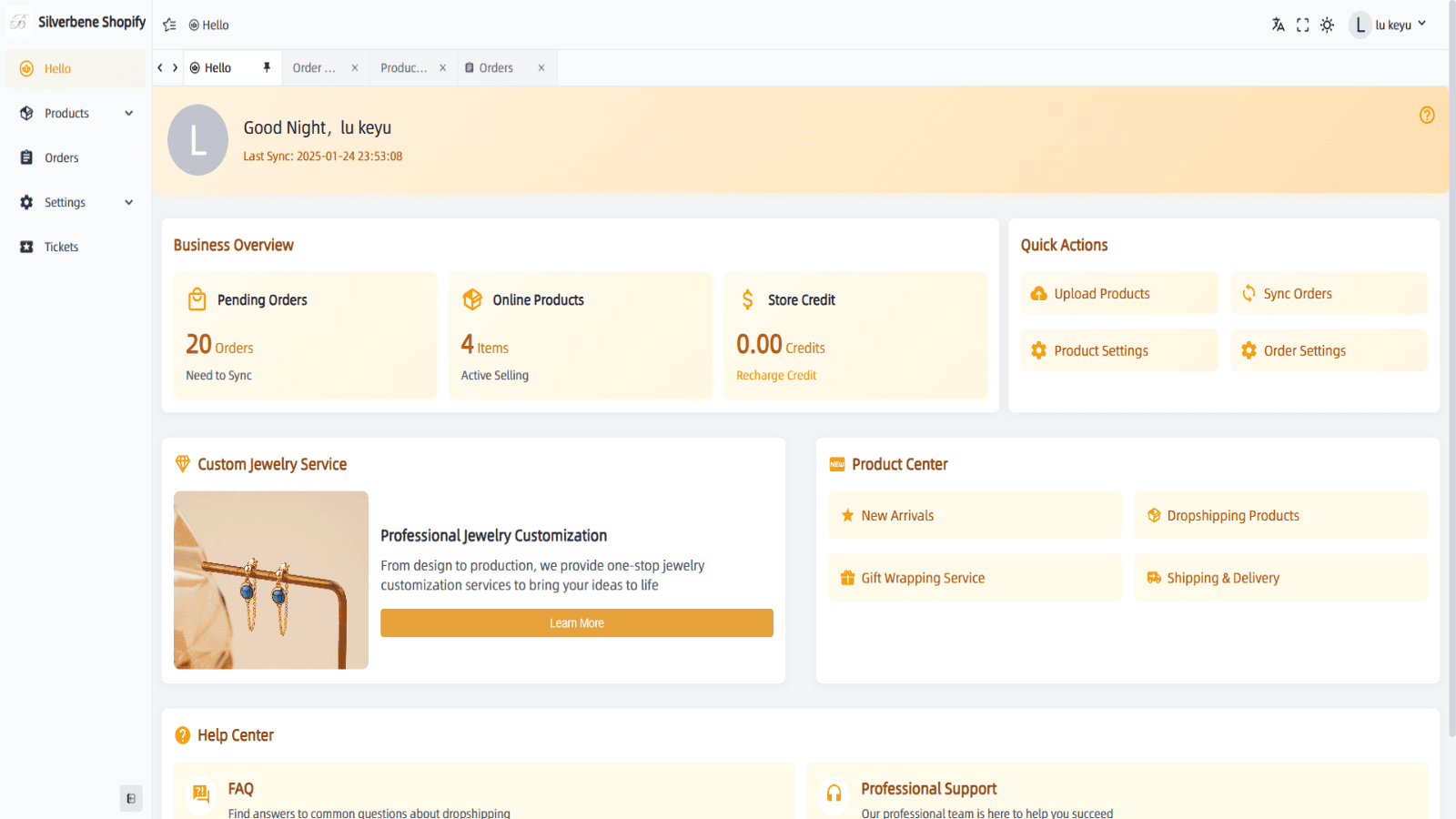The width and height of the screenshot is (1456, 819).
Task: Open Product Settings quick action
Action: (x=1119, y=350)
